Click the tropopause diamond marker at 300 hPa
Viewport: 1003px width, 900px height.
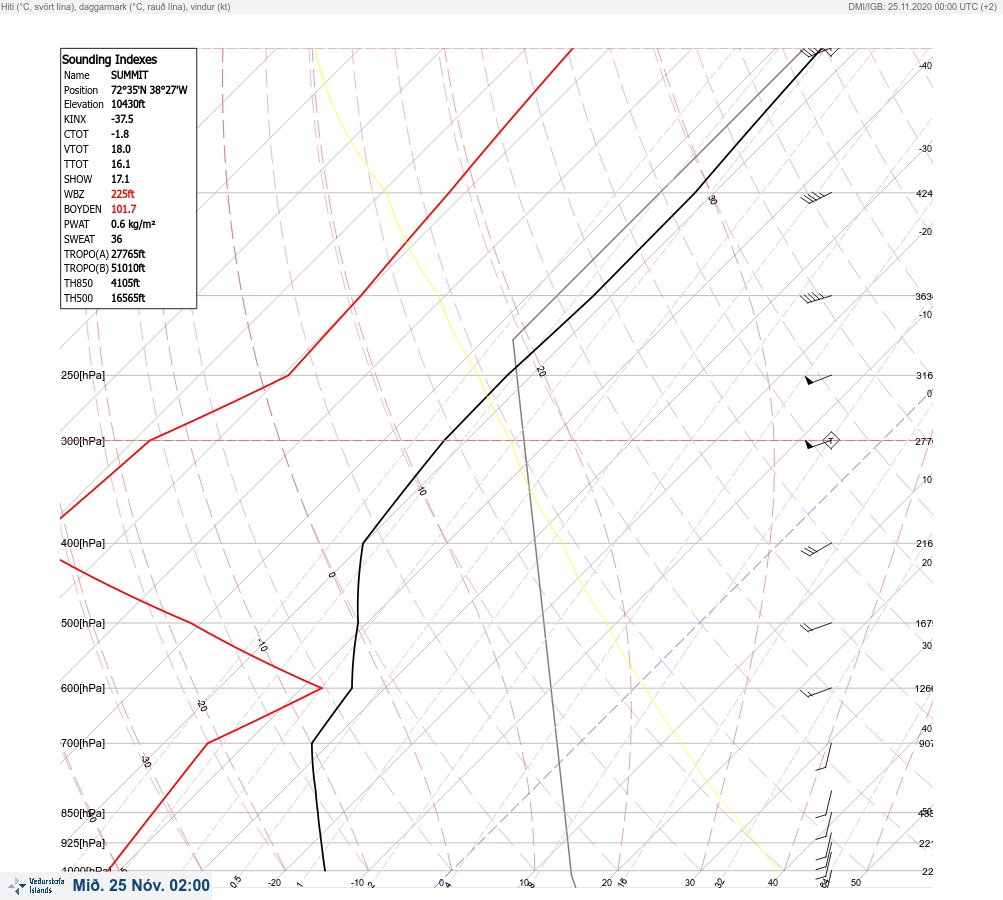coord(830,440)
